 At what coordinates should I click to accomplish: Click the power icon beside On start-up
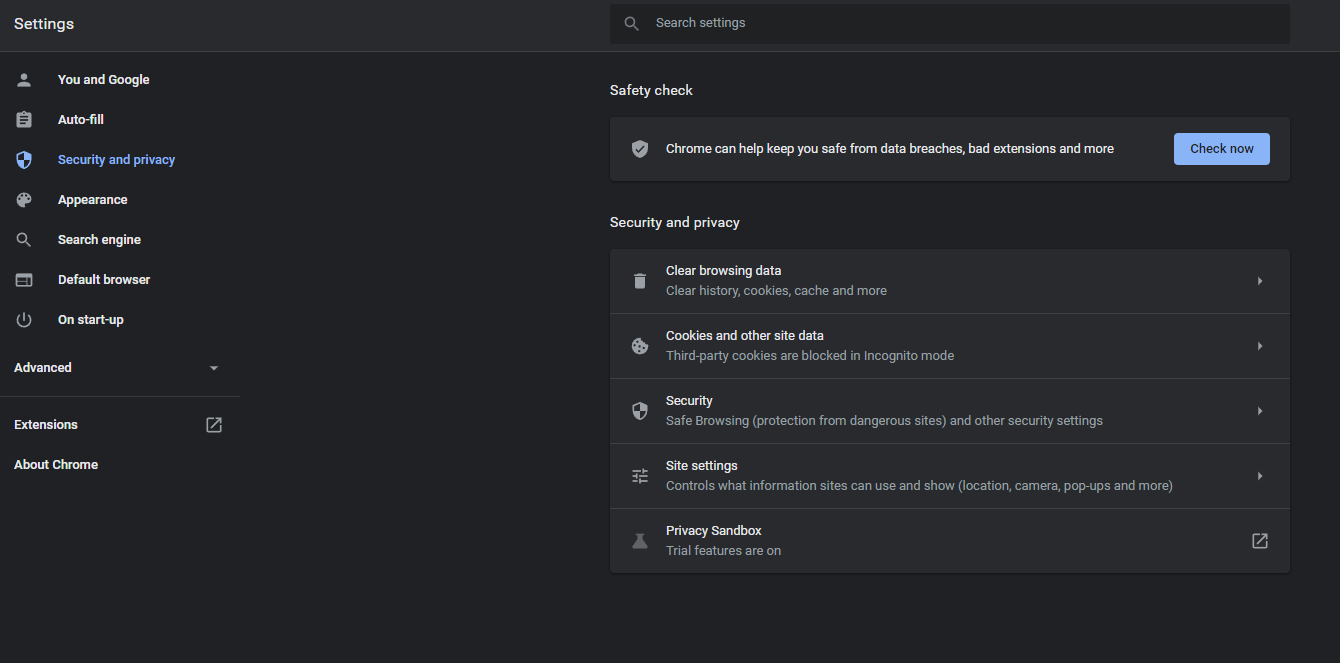point(24,320)
